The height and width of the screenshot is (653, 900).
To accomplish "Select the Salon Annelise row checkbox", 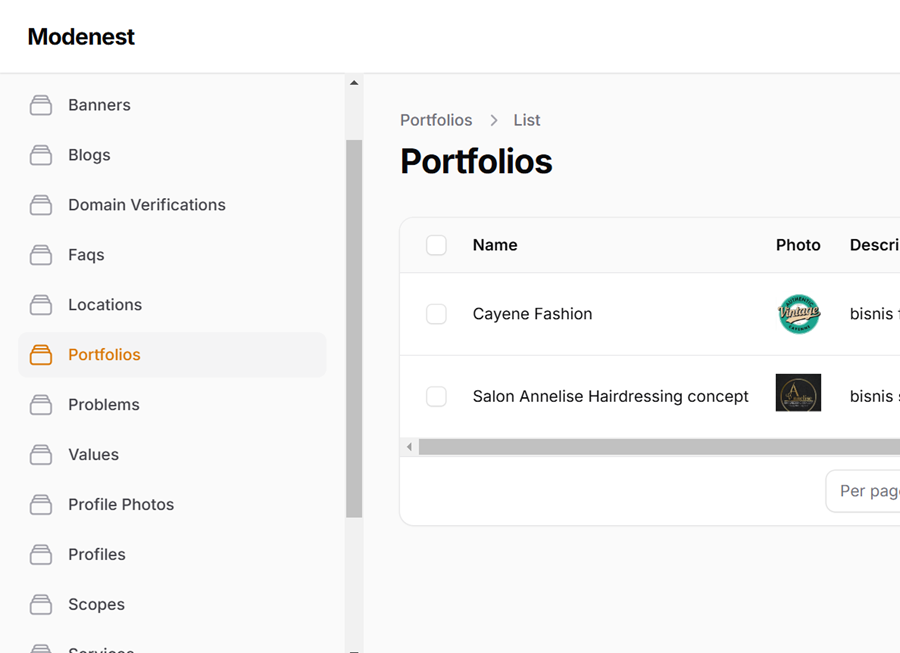I will click(x=436, y=397).
